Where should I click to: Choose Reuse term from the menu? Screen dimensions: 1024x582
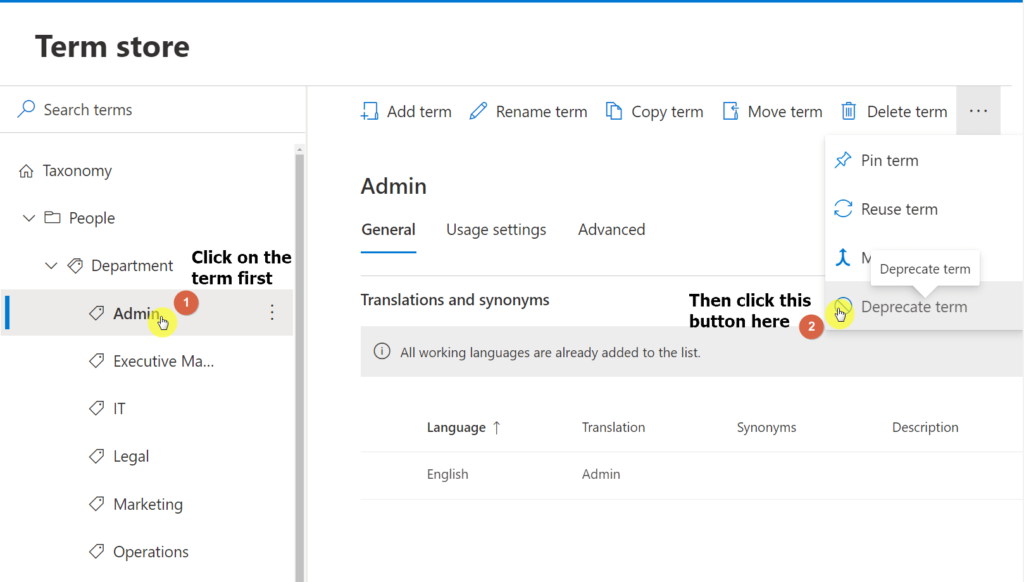923,209
